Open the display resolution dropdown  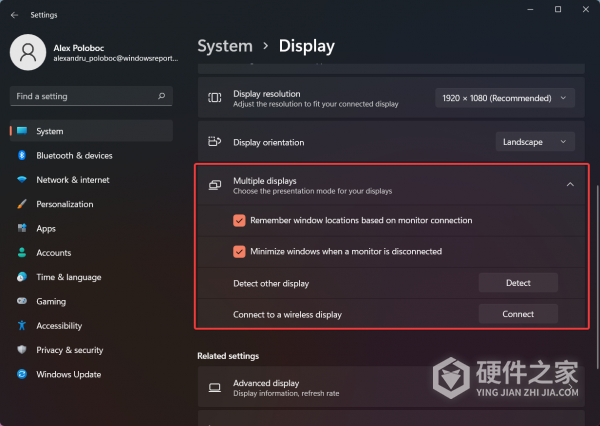[x=505, y=98]
